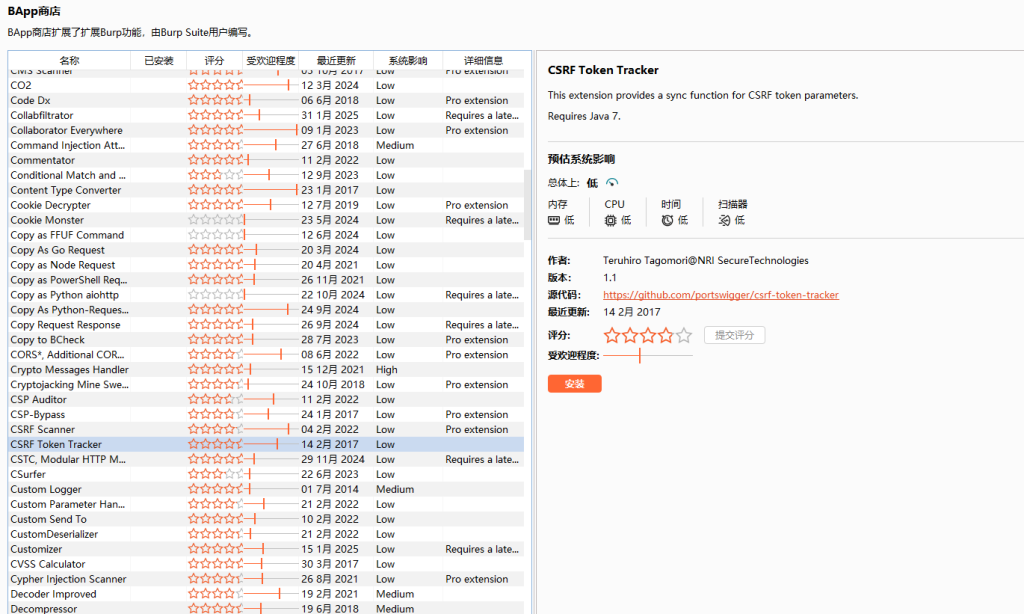
Task: Sort by 详细信息 column header
Action: click(483, 60)
